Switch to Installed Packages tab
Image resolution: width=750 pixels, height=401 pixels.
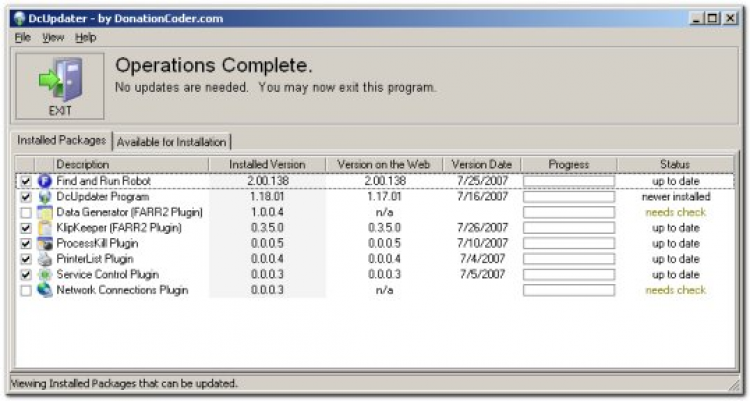[x=61, y=140]
